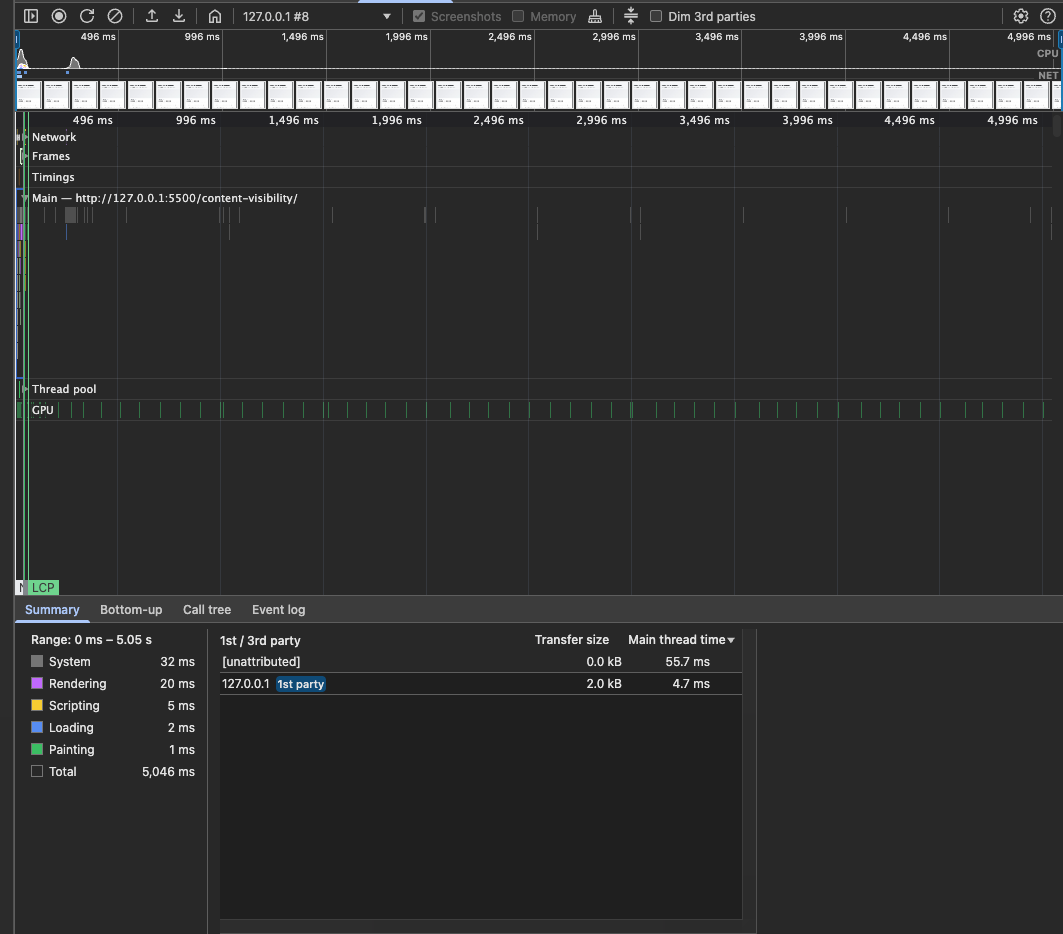This screenshot has height=934, width=1063.
Task: Click the CPU overview label
Action: 1047,53
